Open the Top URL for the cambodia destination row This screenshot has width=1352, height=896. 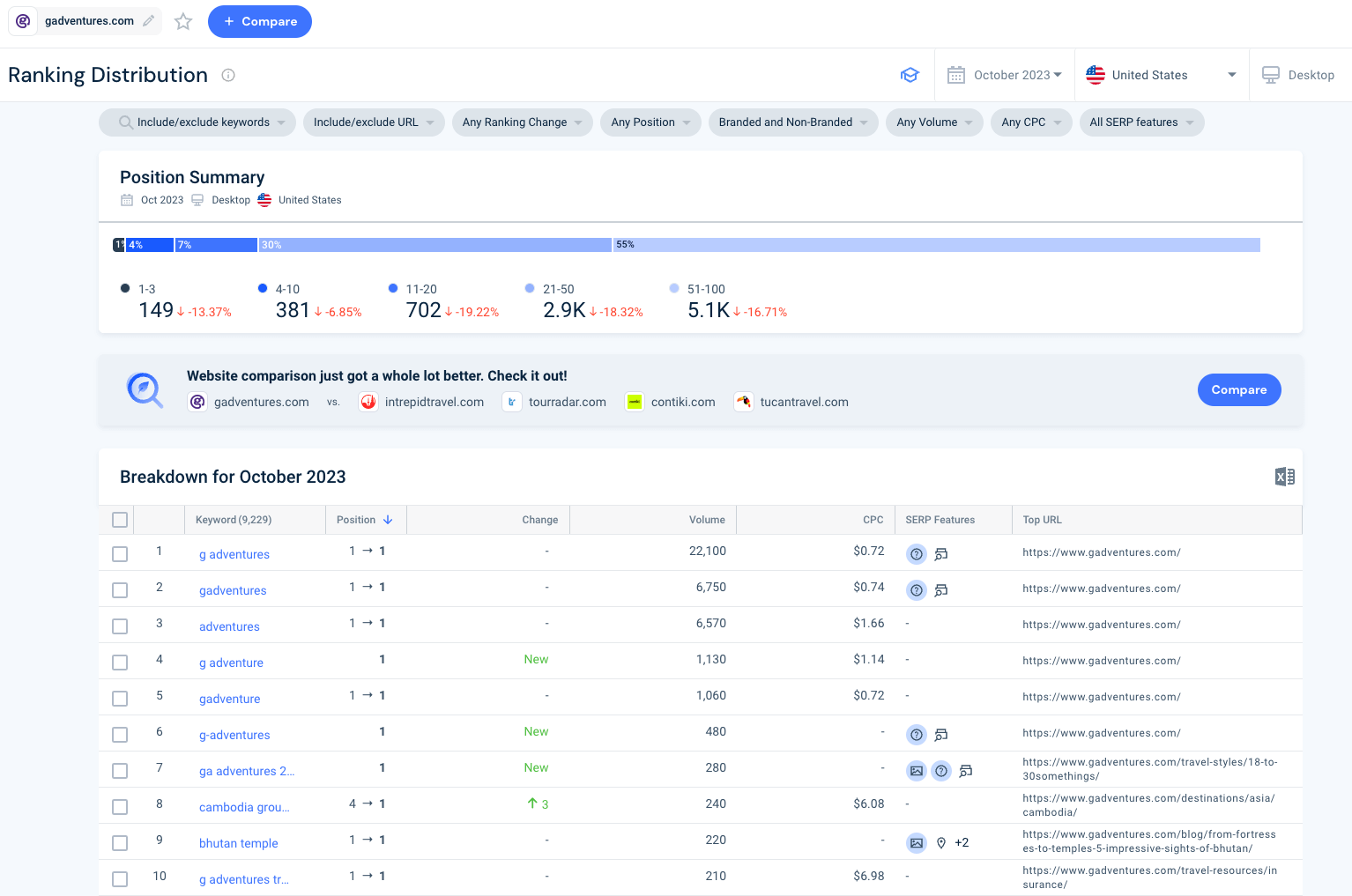point(1148,805)
